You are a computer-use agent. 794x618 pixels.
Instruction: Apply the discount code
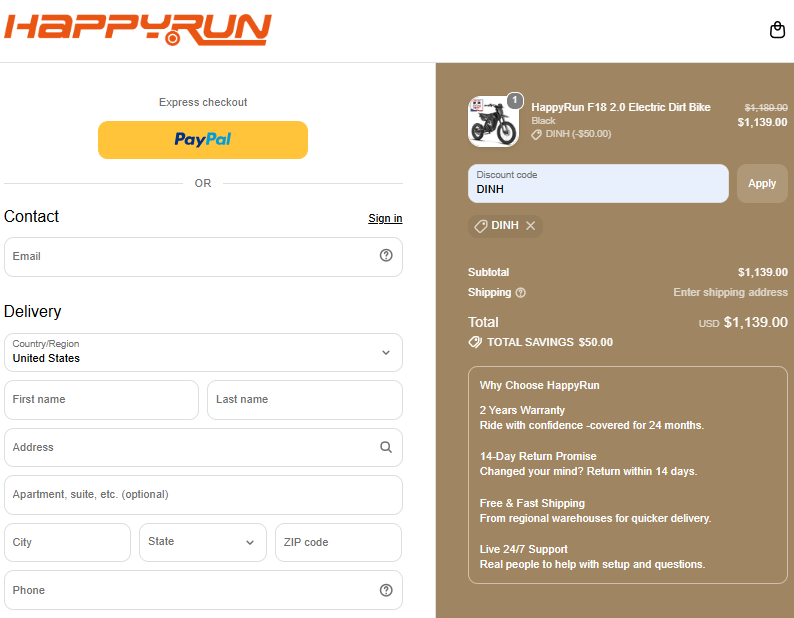762,183
